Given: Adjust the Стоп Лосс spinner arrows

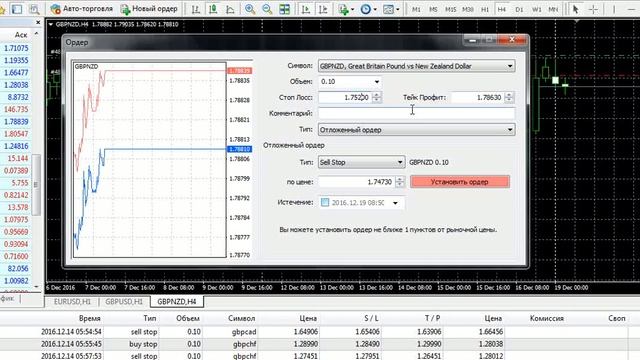Looking at the screenshot, I should pos(377,98).
